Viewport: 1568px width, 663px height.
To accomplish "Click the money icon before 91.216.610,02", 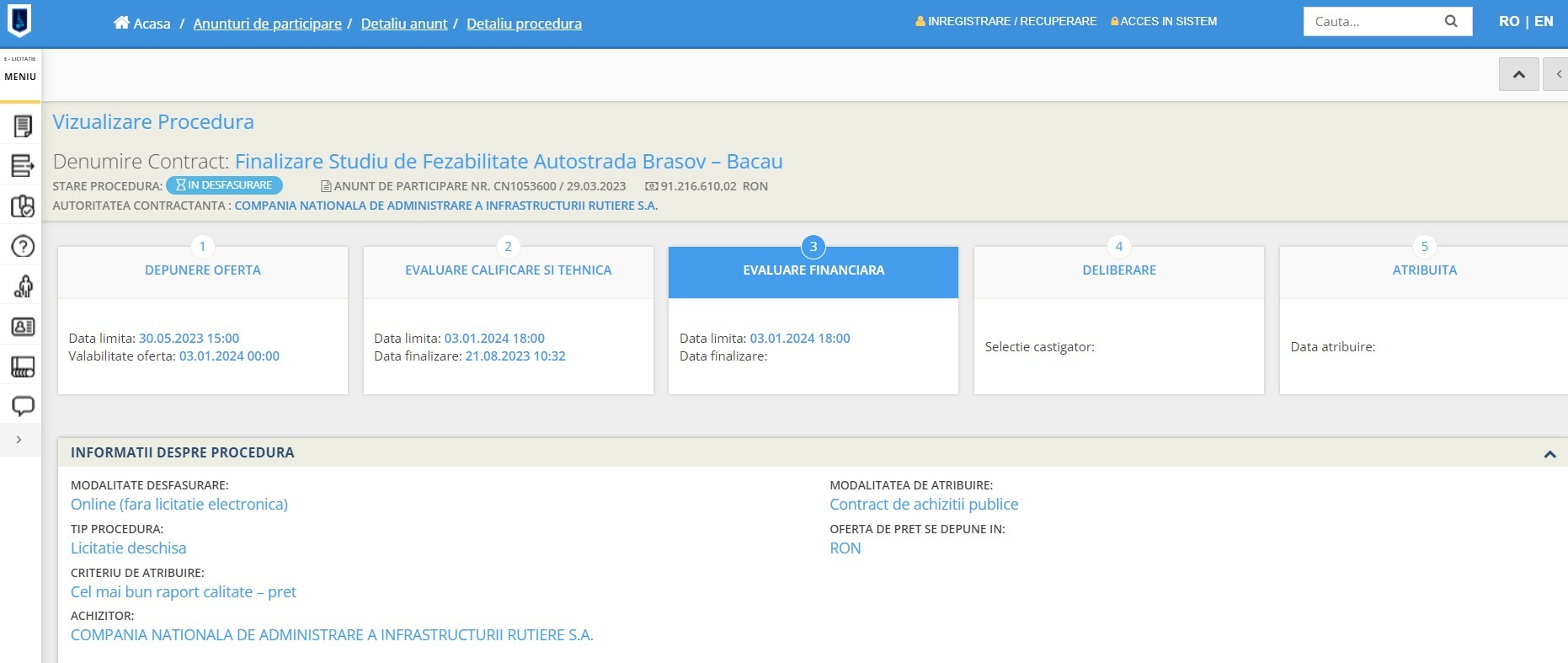I will pyautogui.click(x=651, y=186).
